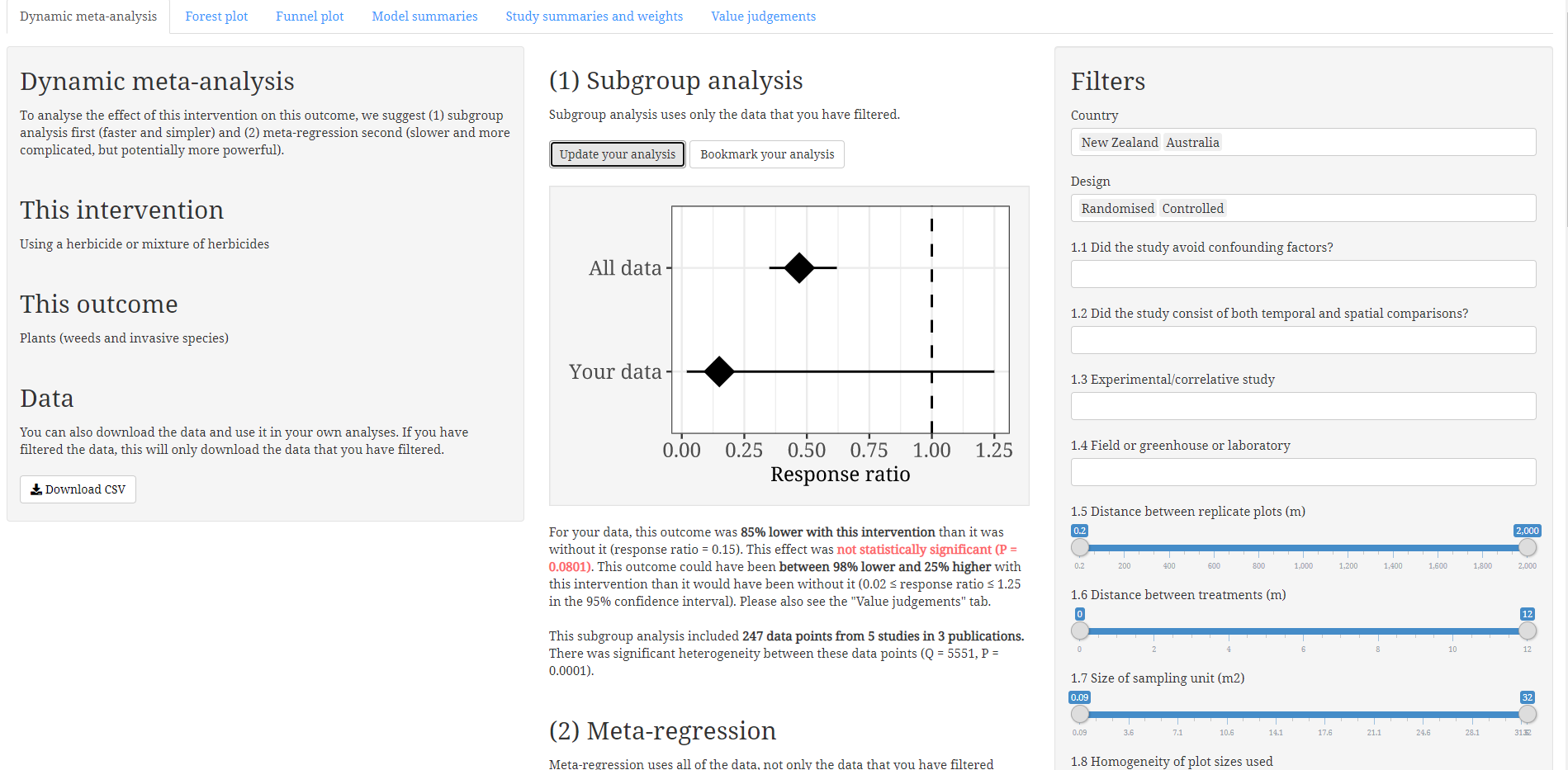Open the Field or greenhouse or laboratory dropdown
The width and height of the screenshot is (1568, 770).
[x=1303, y=471]
